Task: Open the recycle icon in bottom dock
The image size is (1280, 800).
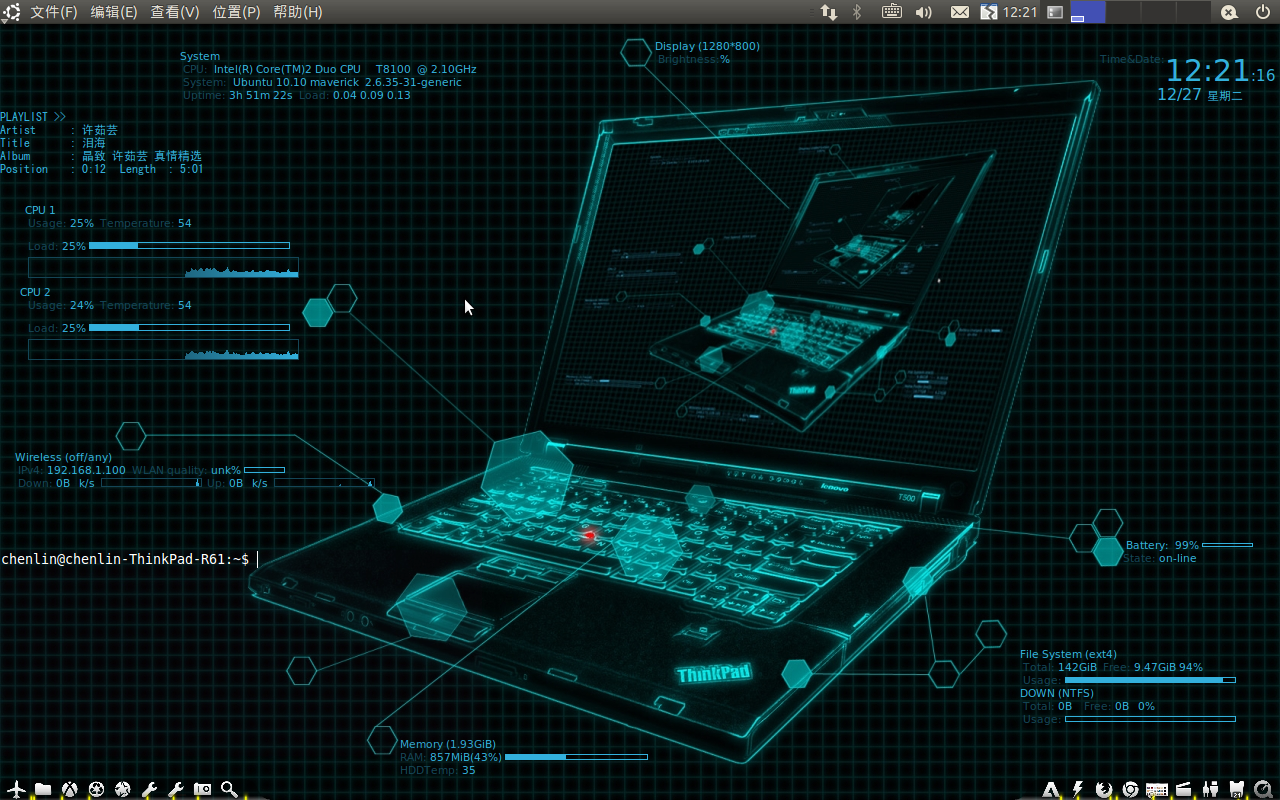Action: pyautogui.click(x=96, y=789)
